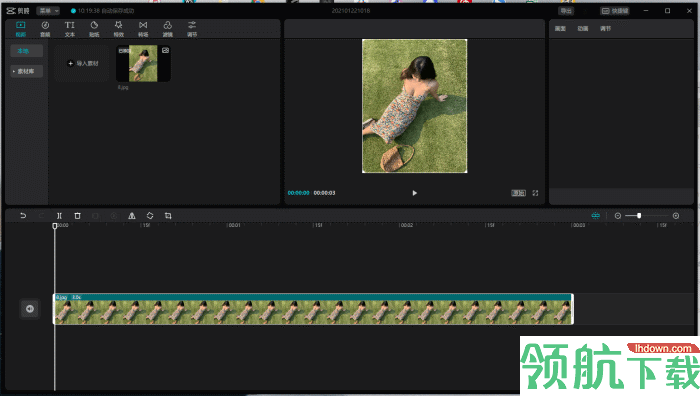Viewport: 700px width, 396px height.
Task: Click 导入素材 to import media
Action: click(x=82, y=63)
